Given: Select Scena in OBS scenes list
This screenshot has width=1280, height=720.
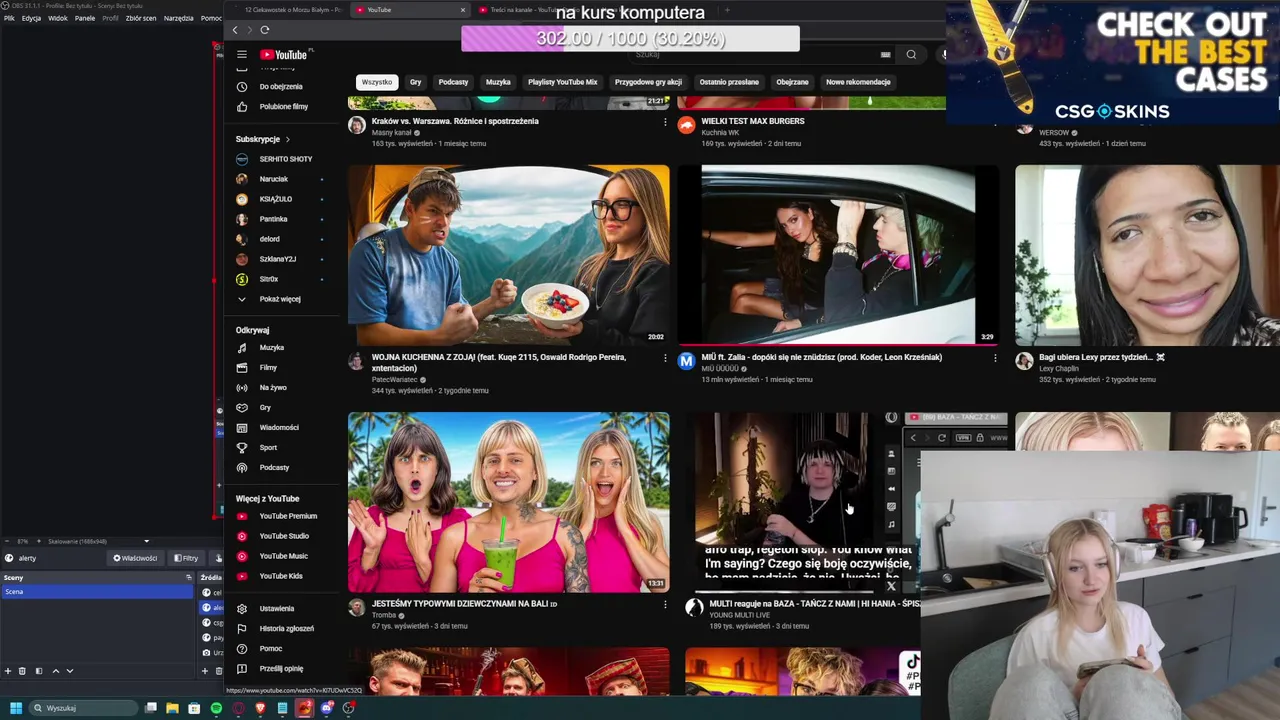Looking at the screenshot, I should [97, 592].
